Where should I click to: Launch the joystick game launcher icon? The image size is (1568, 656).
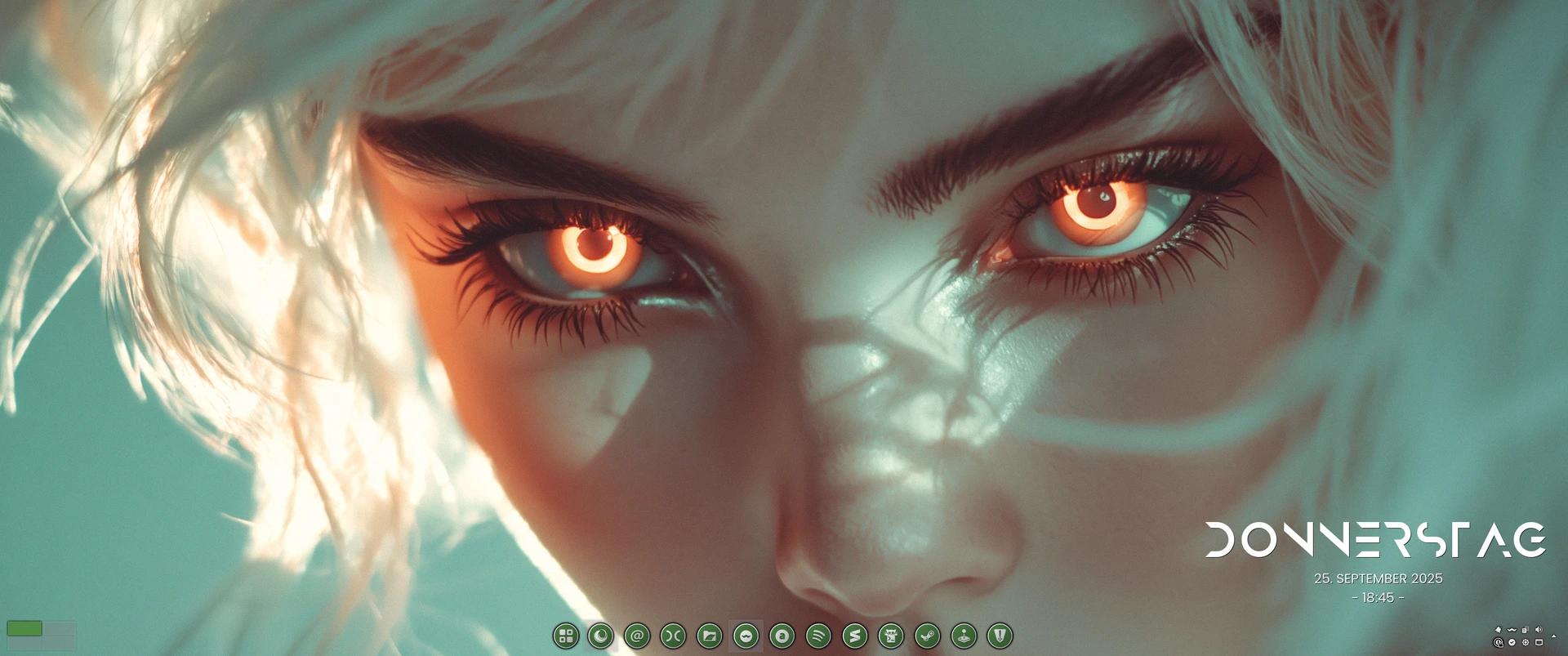(964, 636)
